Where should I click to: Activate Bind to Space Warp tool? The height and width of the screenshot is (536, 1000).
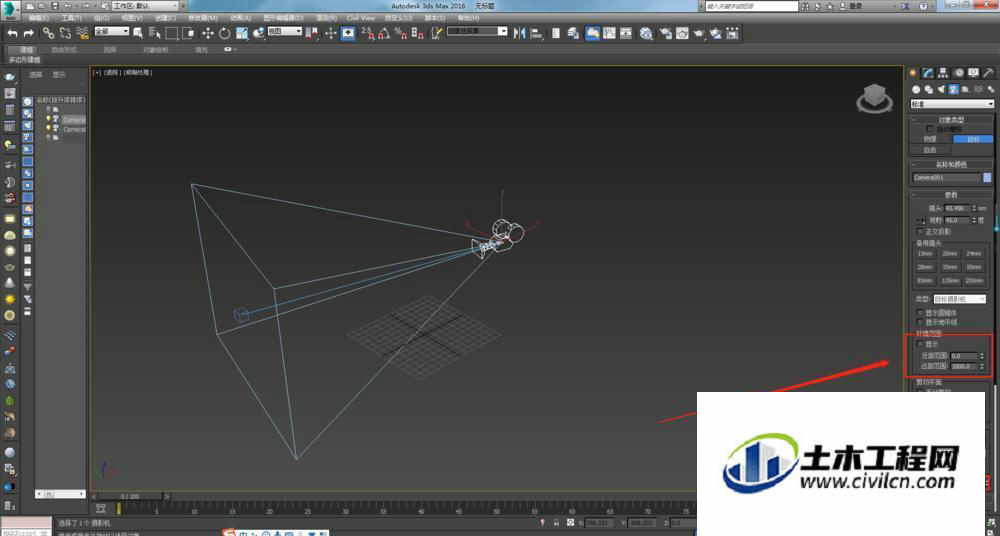tap(82, 33)
